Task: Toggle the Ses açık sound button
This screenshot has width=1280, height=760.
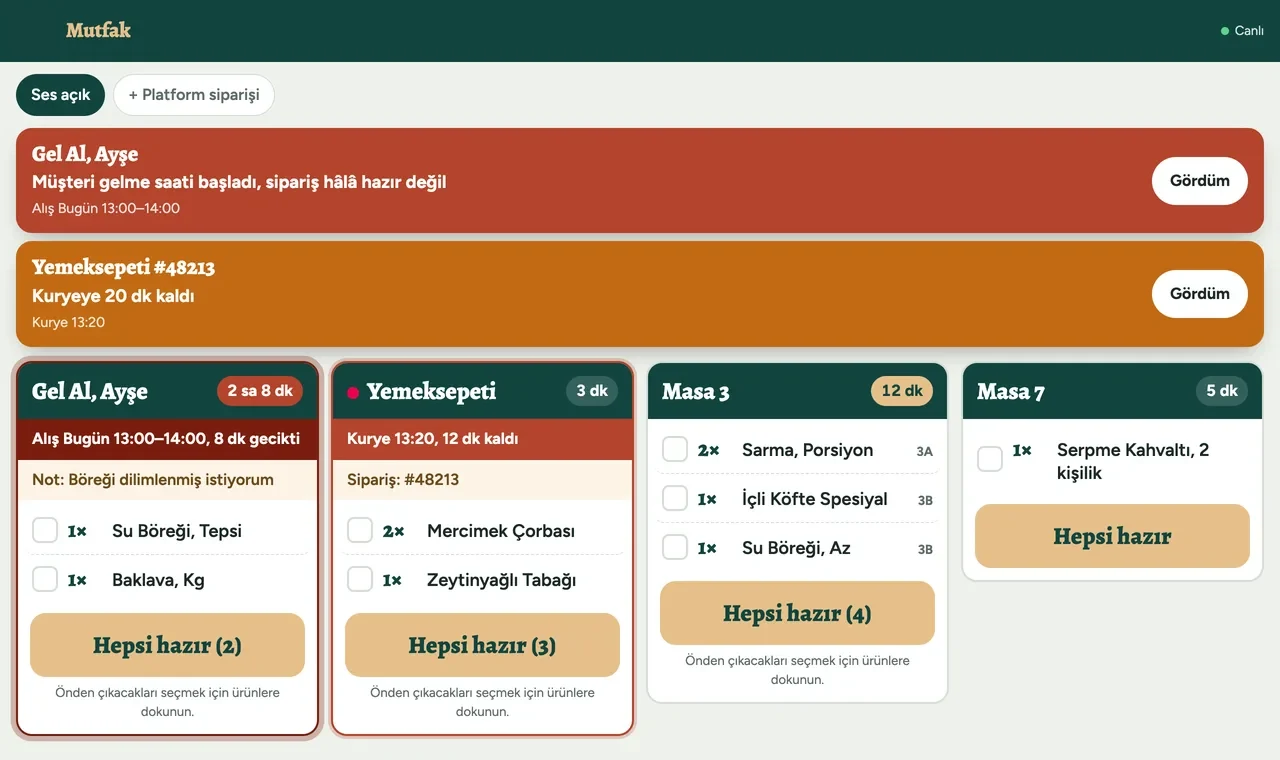Action: (x=60, y=95)
